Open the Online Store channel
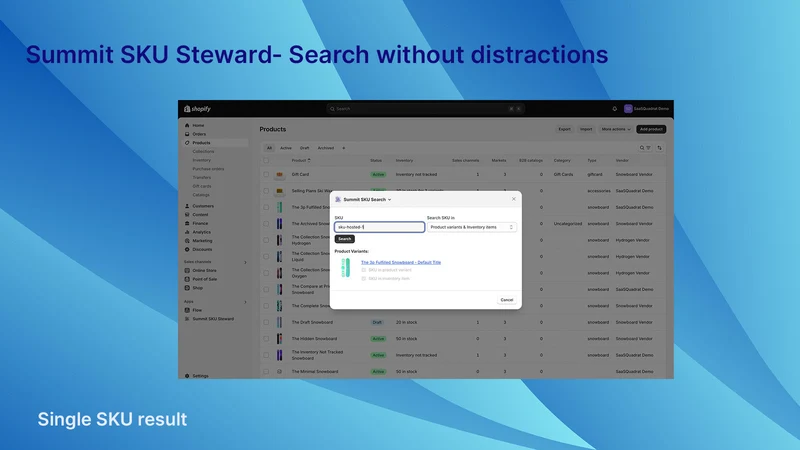The width and height of the screenshot is (800, 450). (x=204, y=270)
